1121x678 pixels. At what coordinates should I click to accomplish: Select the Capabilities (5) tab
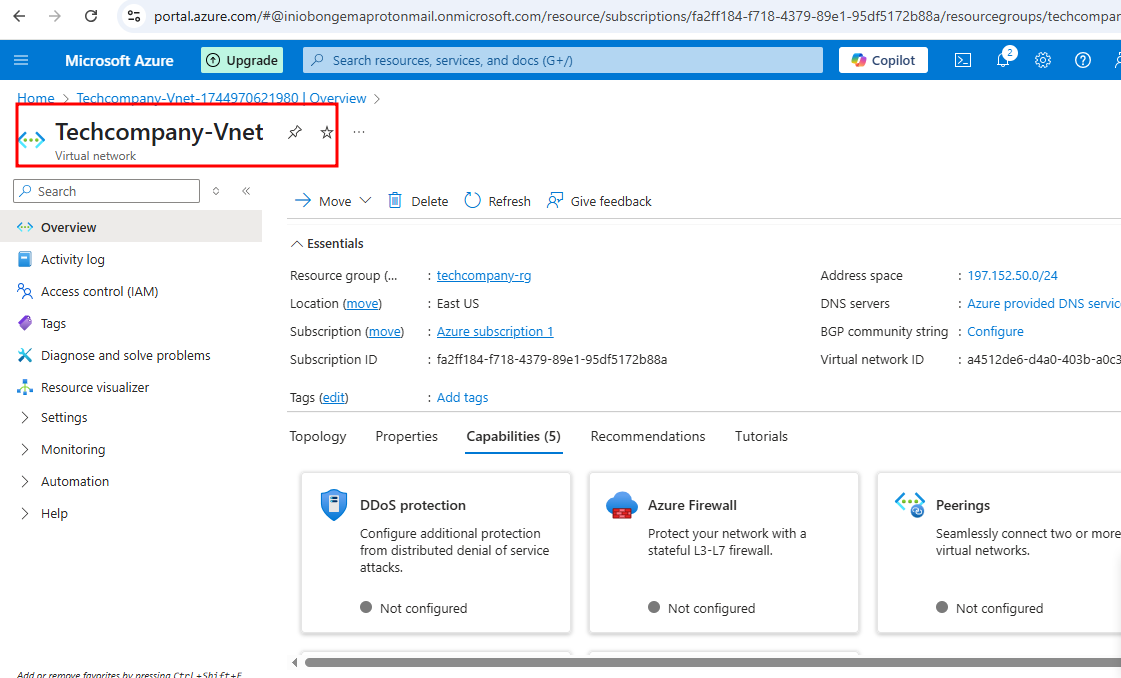coord(513,436)
